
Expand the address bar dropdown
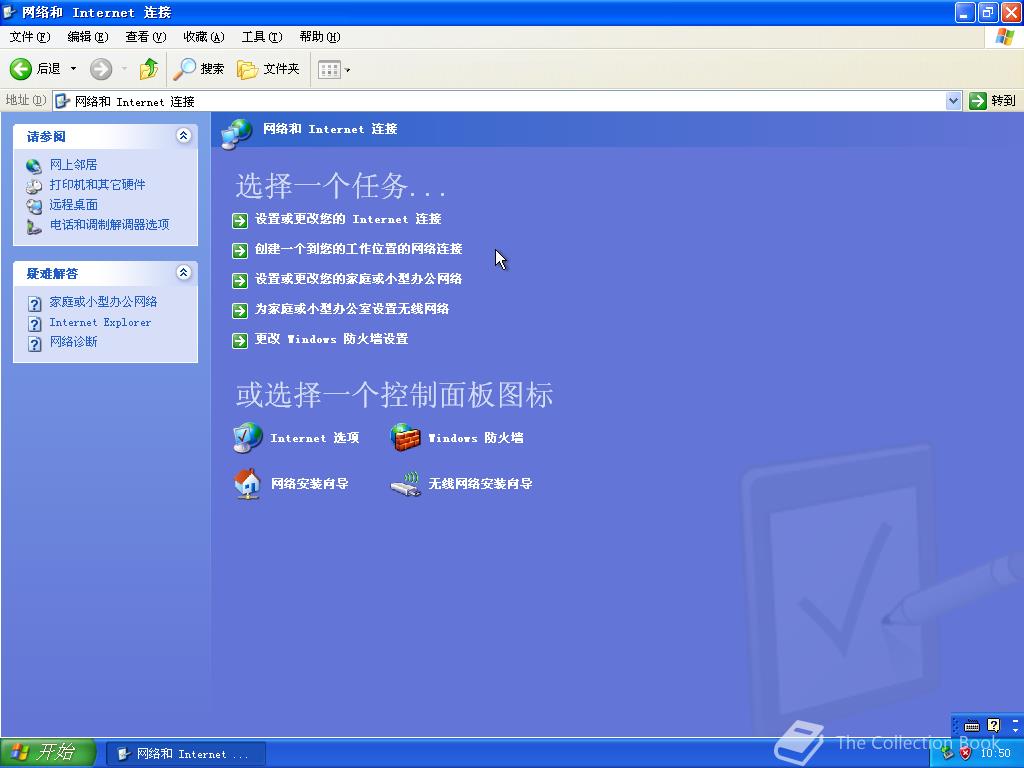953,101
